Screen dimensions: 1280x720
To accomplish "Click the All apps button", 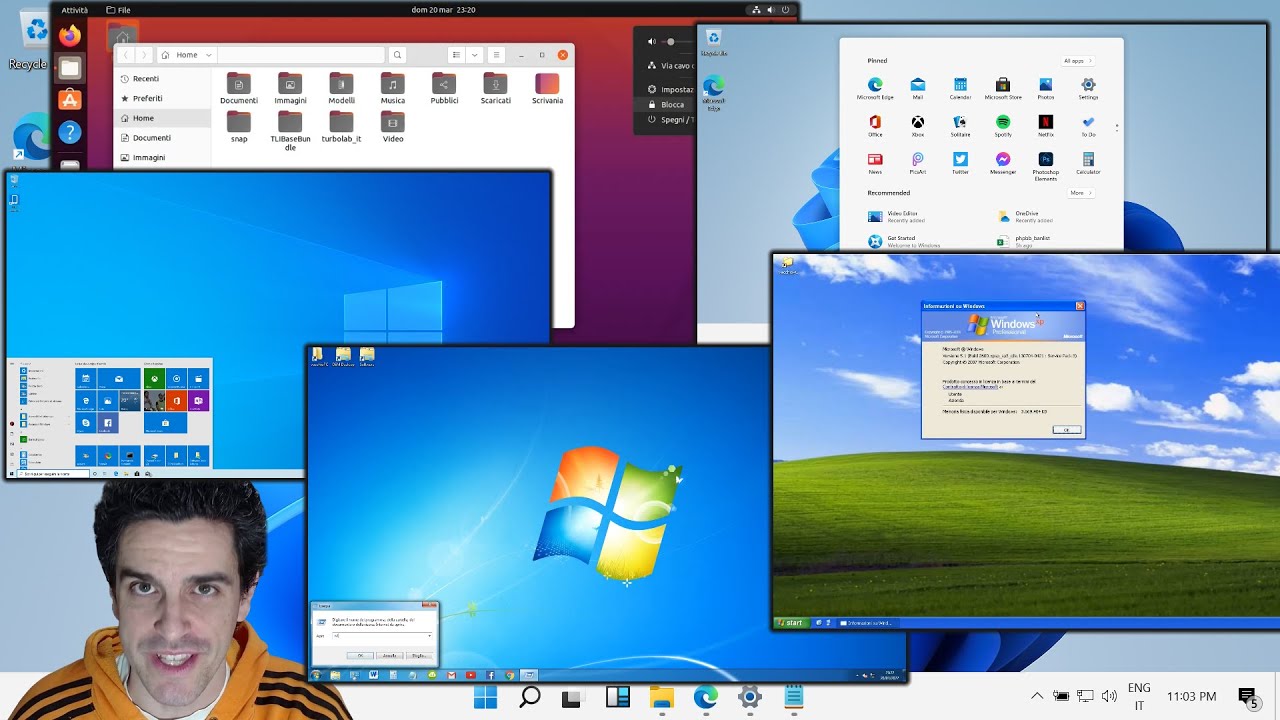I will click(1077, 61).
